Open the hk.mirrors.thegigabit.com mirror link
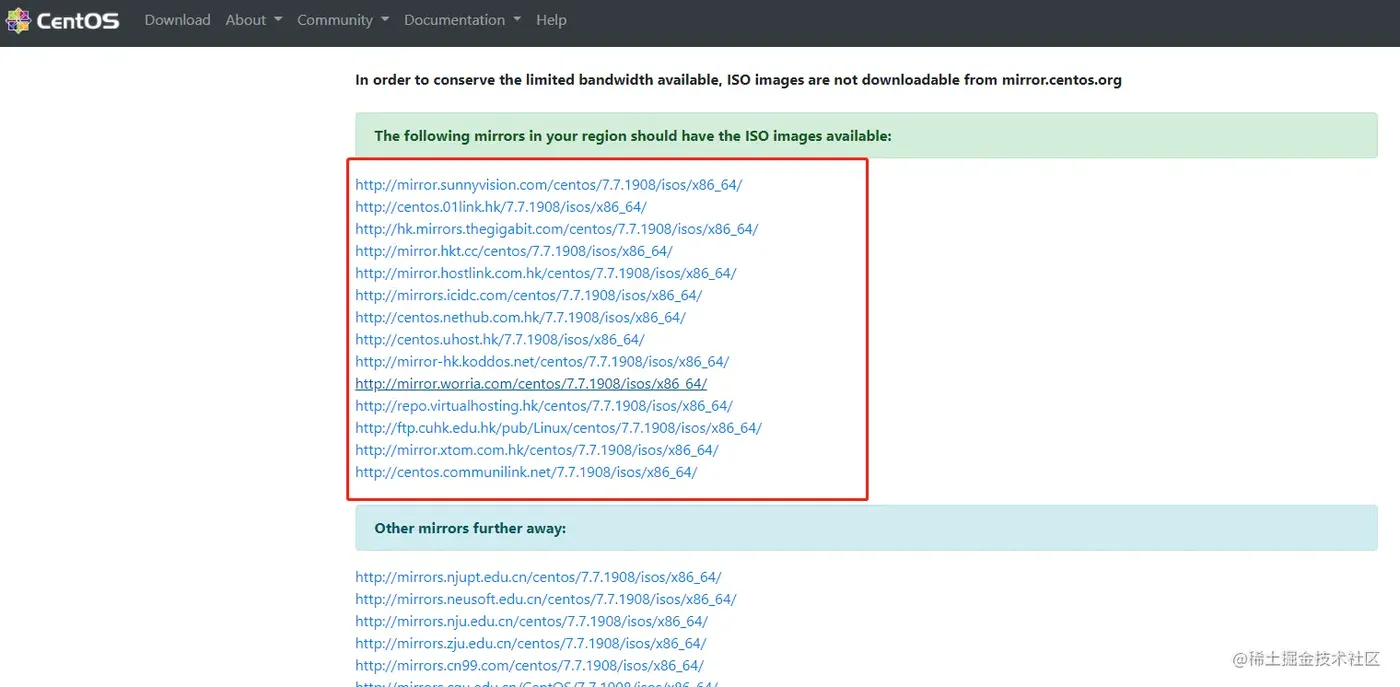This screenshot has height=687, width=1400. (557, 229)
